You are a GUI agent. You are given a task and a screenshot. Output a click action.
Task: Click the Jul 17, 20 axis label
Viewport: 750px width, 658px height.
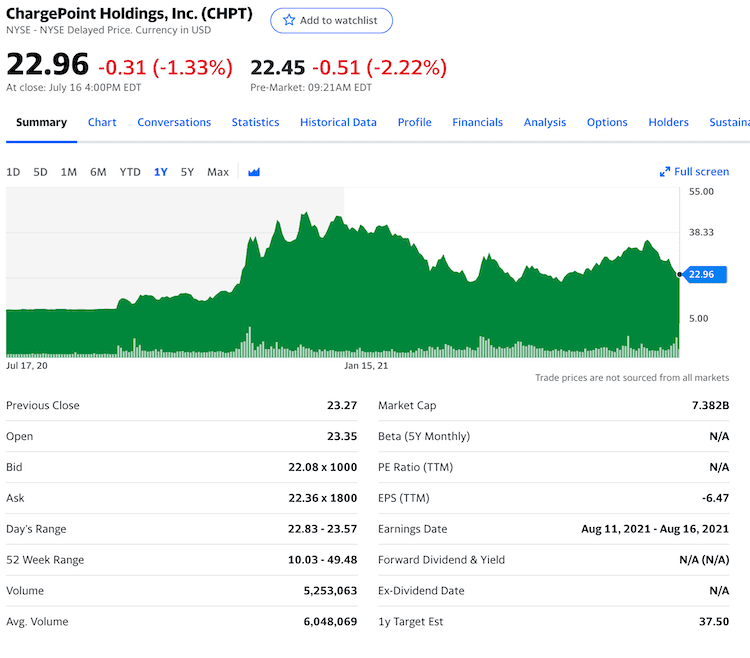27,366
